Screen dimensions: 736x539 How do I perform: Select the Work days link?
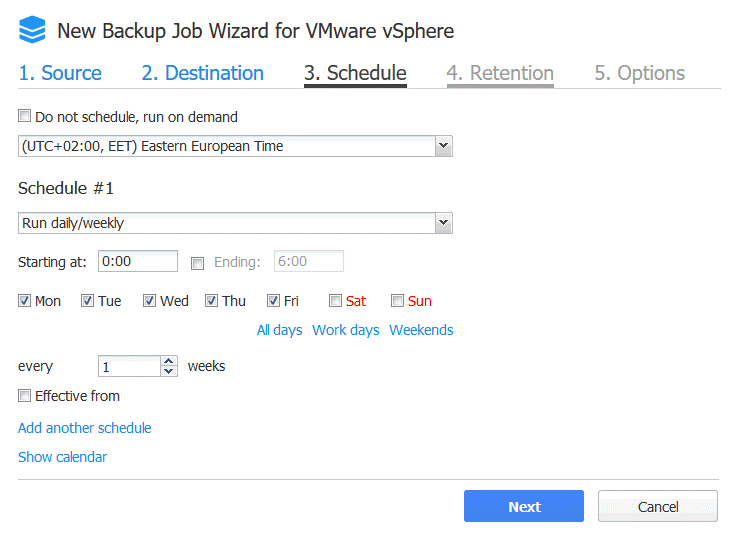click(345, 330)
